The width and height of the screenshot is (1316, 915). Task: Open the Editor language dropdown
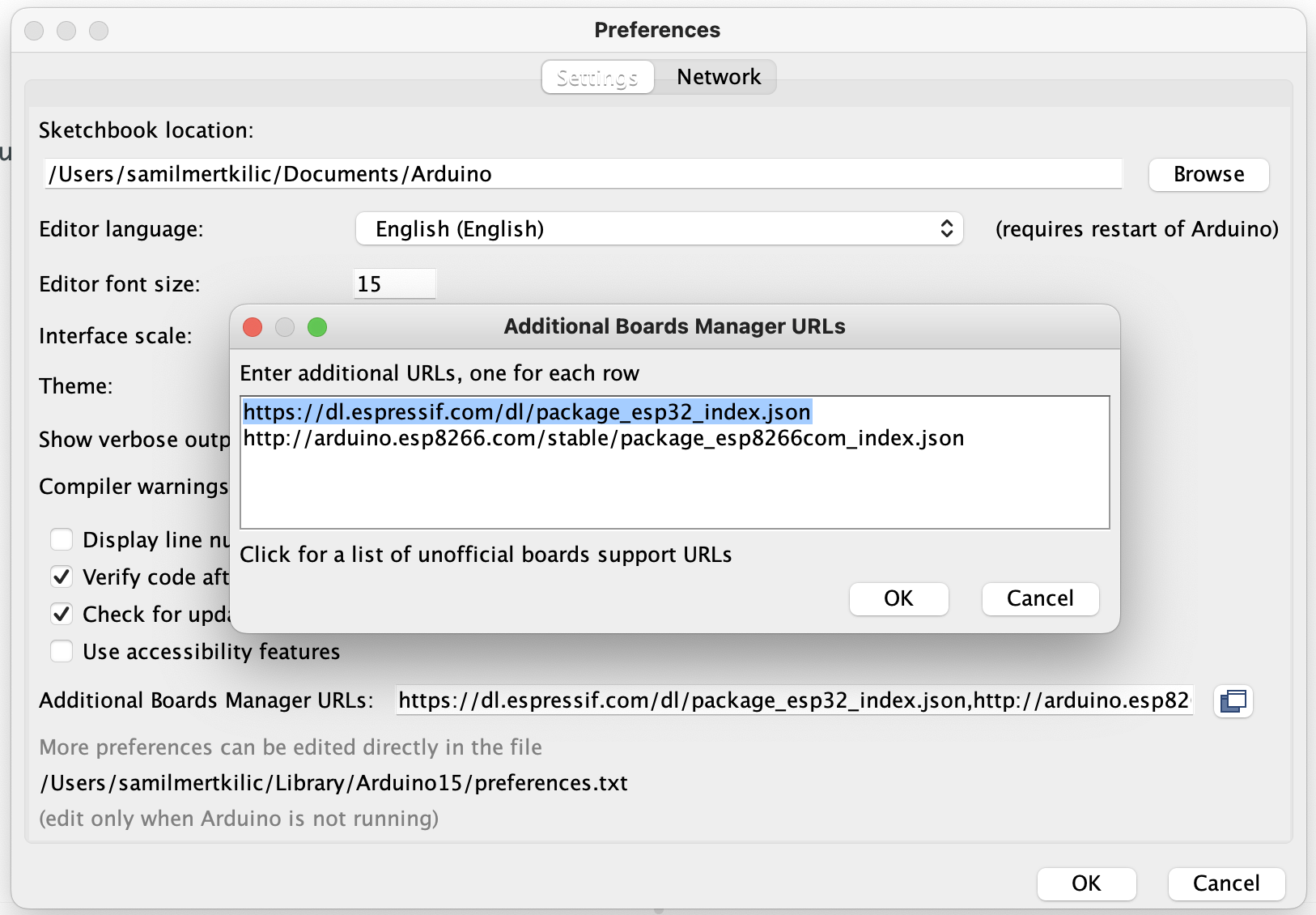(x=659, y=229)
